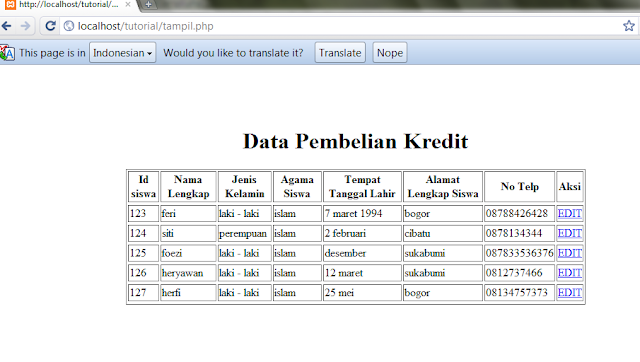Click the Alamat Lengkap Siswa column header

click(443, 187)
